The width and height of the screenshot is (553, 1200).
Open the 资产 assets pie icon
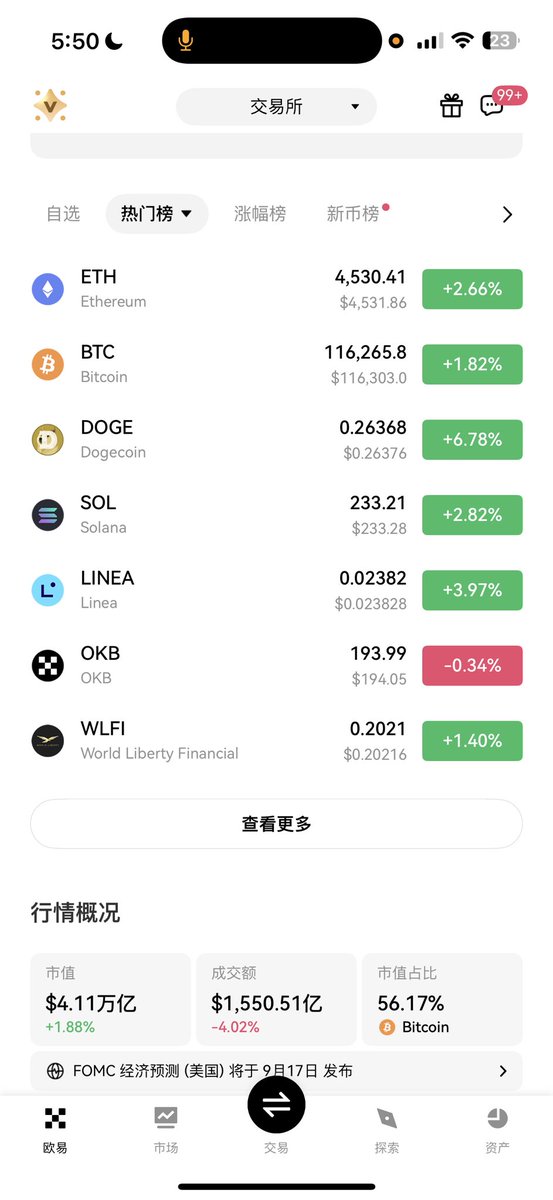pyautogui.click(x=497, y=1118)
